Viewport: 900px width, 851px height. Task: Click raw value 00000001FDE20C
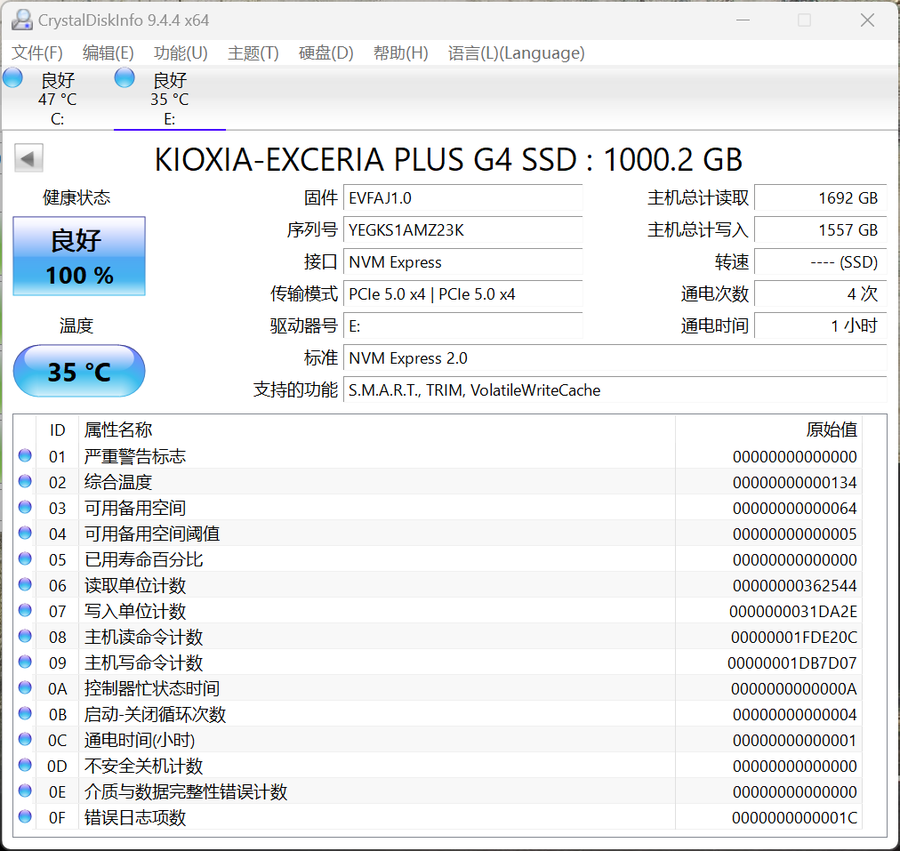point(794,638)
